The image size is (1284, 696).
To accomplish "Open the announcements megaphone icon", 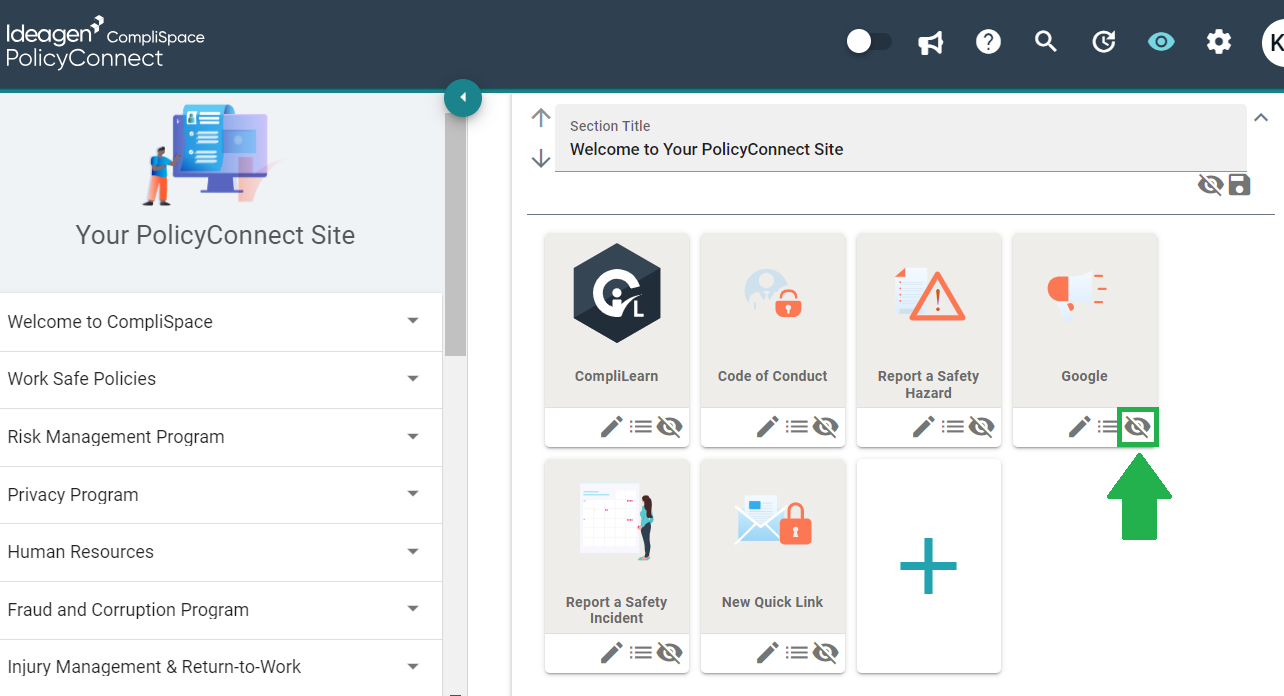I will [x=931, y=42].
